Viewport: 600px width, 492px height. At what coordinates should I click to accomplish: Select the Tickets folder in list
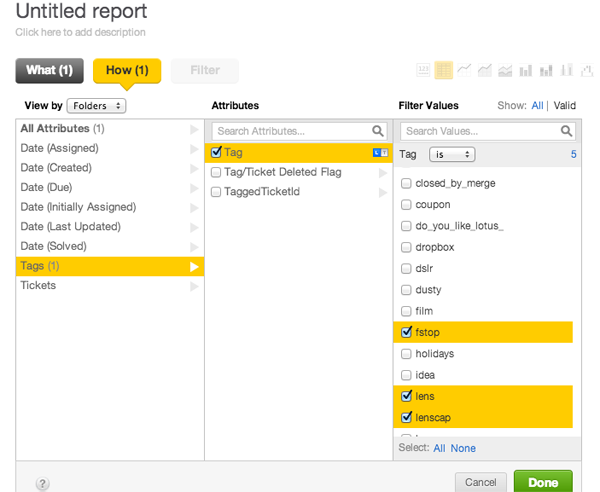pos(39,285)
